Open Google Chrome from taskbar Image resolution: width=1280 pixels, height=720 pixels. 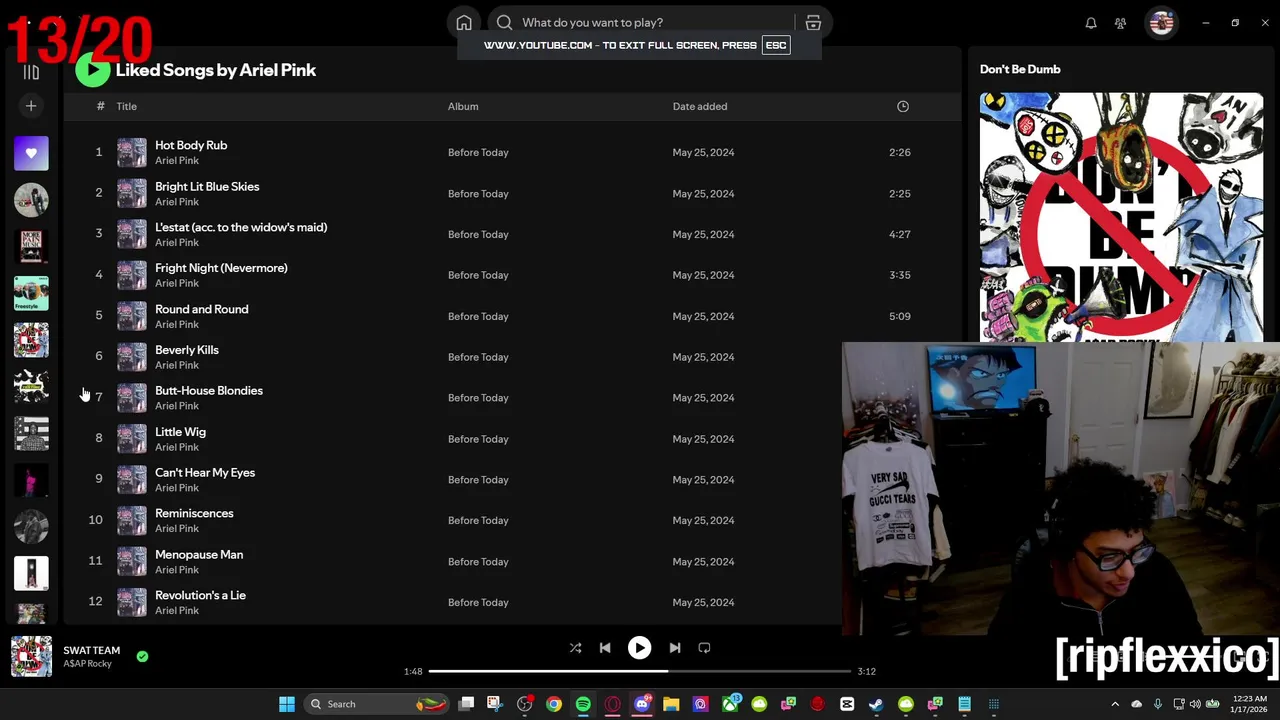[x=554, y=704]
